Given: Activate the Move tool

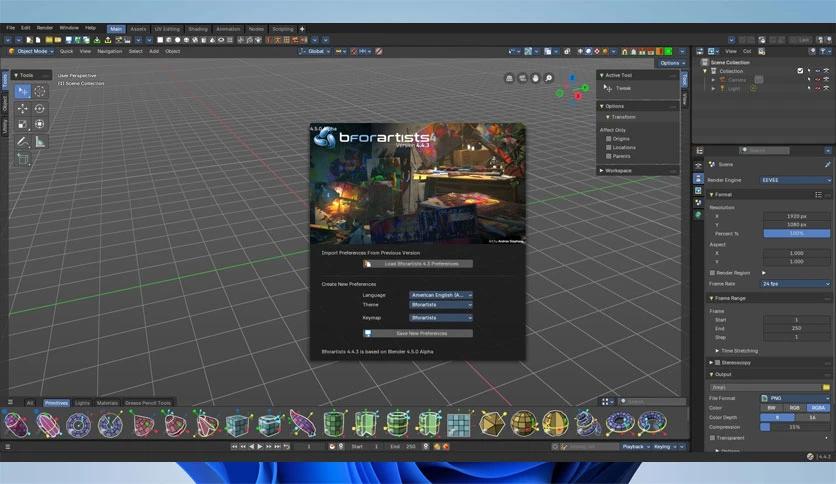Looking at the screenshot, I should pyautogui.click(x=22, y=108).
